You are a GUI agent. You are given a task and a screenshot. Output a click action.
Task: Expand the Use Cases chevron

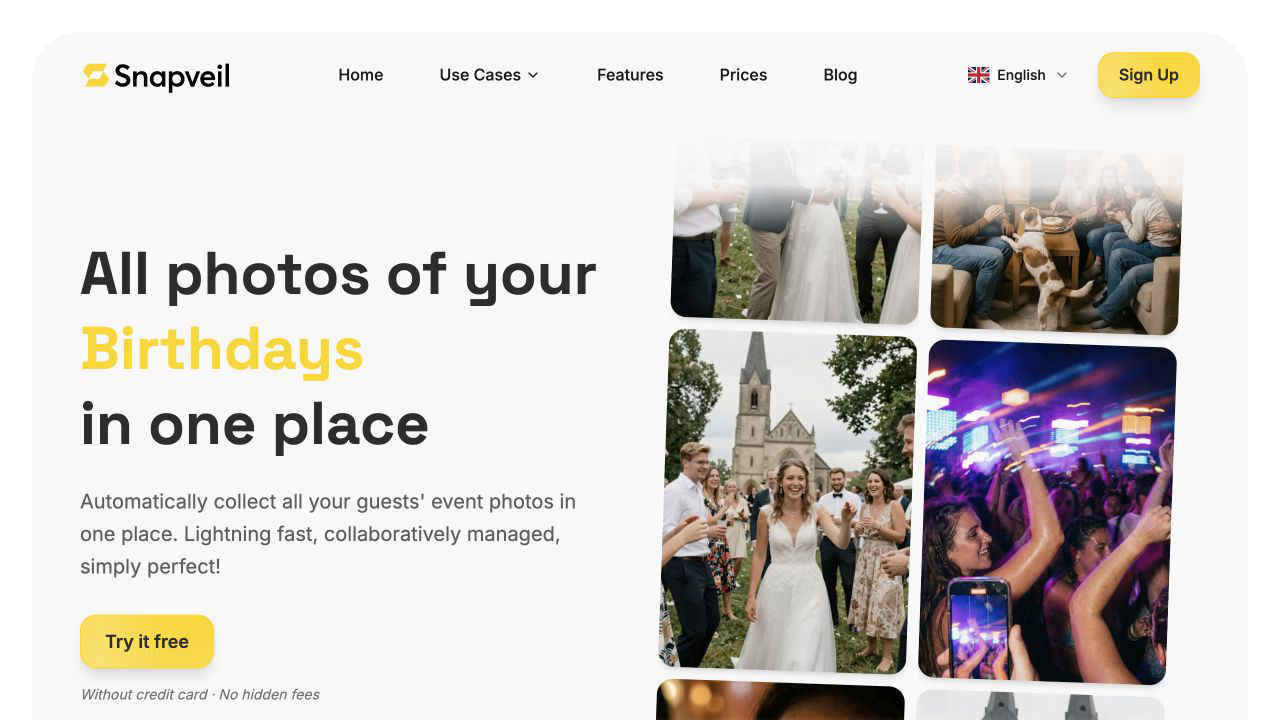click(x=533, y=75)
